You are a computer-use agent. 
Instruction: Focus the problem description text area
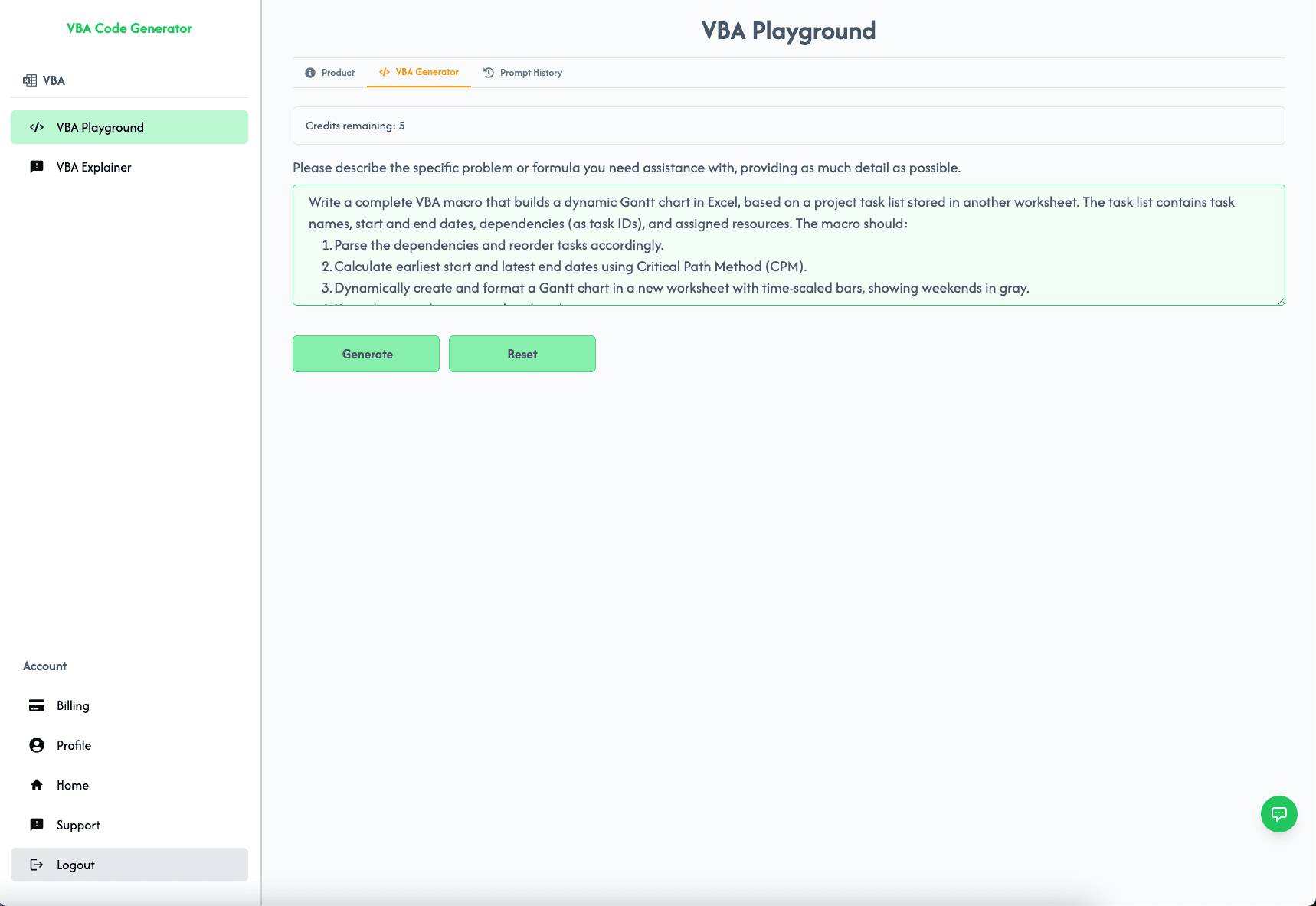pyautogui.click(x=787, y=245)
